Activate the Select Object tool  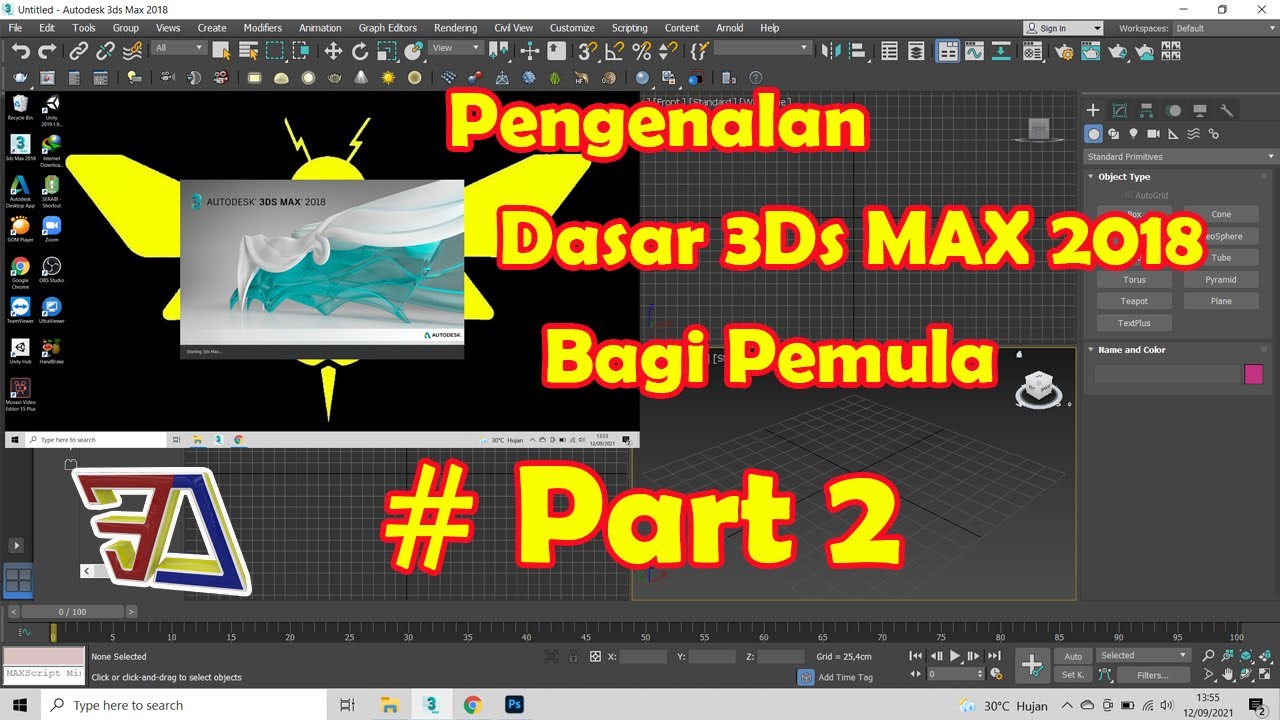222,50
